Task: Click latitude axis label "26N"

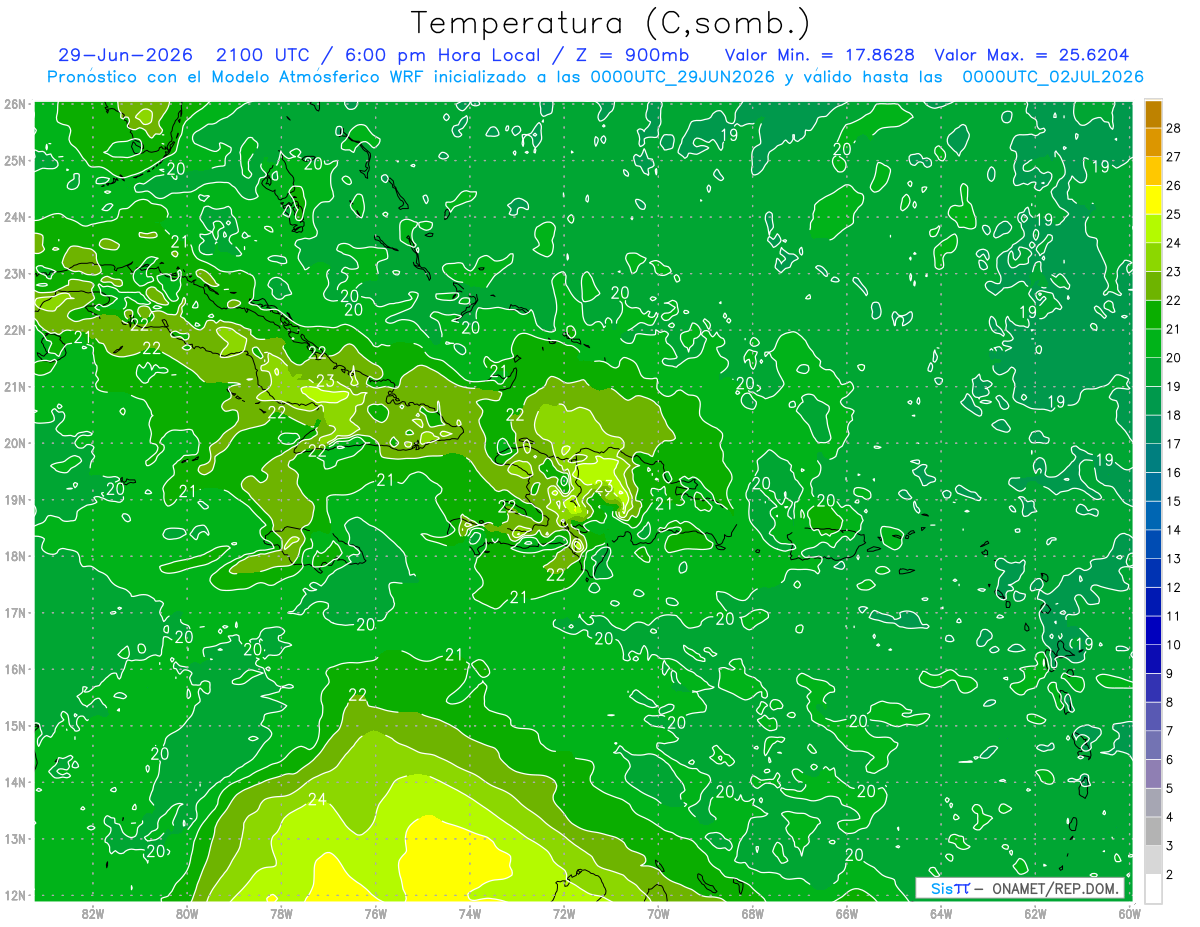Action: [14, 104]
